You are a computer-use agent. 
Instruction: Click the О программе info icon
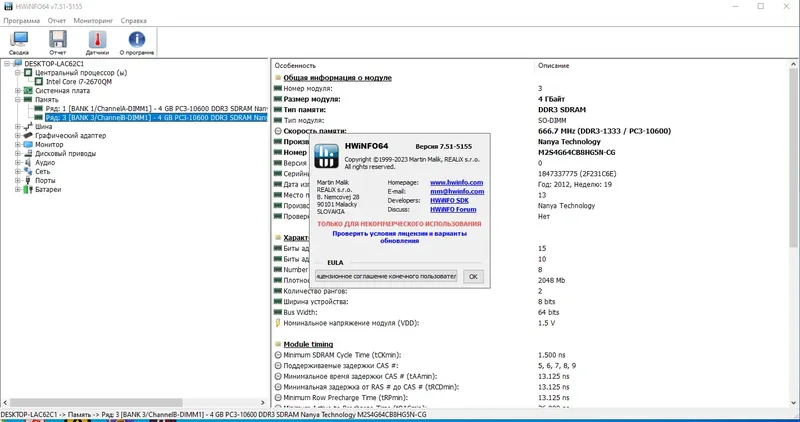pyautogui.click(x=137, y=42)
